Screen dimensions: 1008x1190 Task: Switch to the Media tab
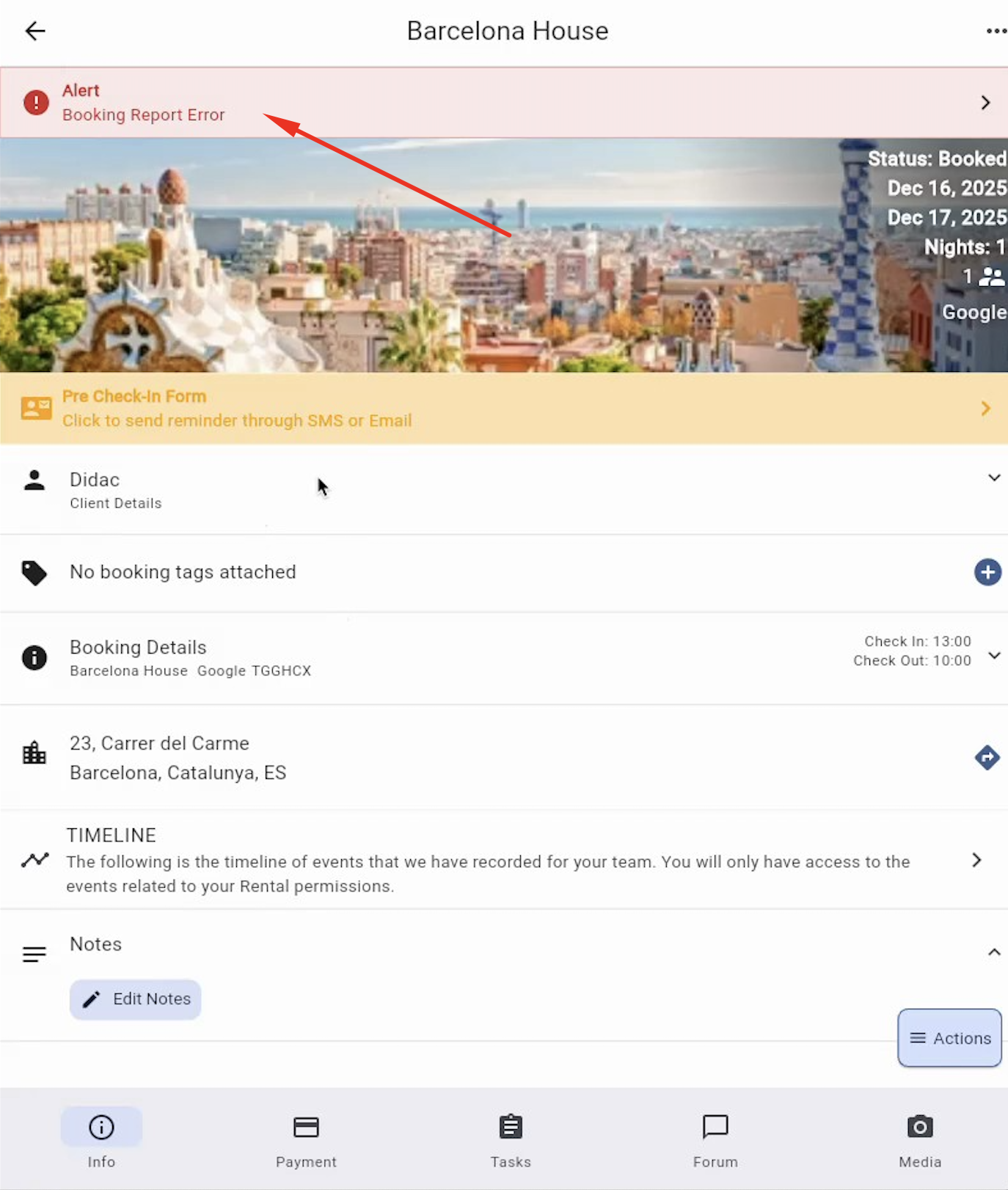point(920,1138)
